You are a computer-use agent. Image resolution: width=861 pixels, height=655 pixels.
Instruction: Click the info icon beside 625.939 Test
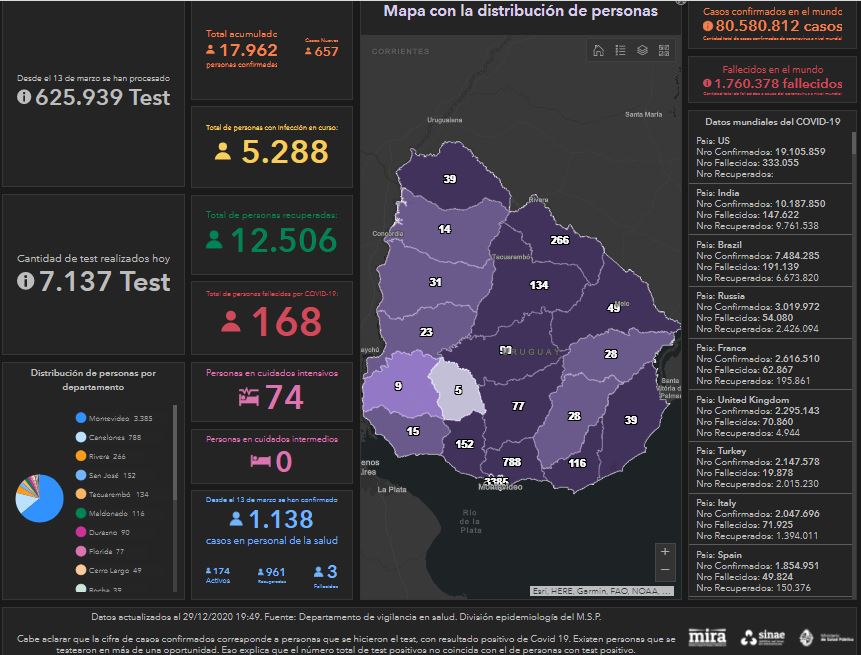coord(25,97)
